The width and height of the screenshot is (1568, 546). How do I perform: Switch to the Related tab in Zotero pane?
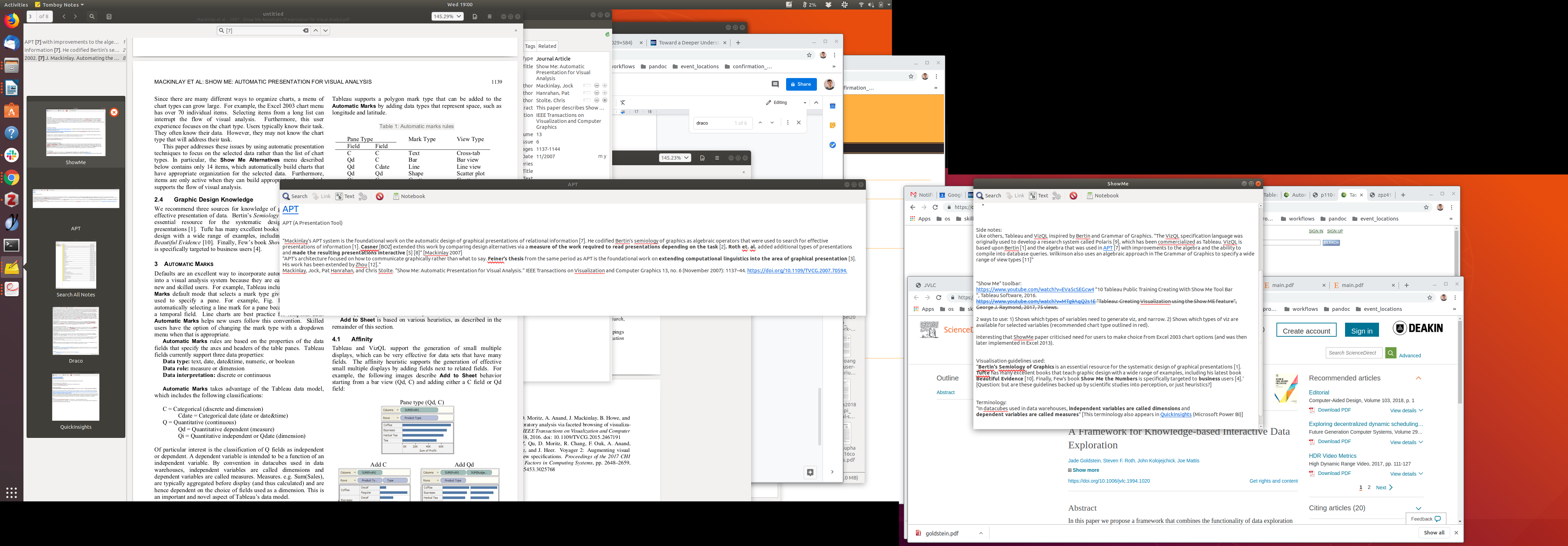547,46
